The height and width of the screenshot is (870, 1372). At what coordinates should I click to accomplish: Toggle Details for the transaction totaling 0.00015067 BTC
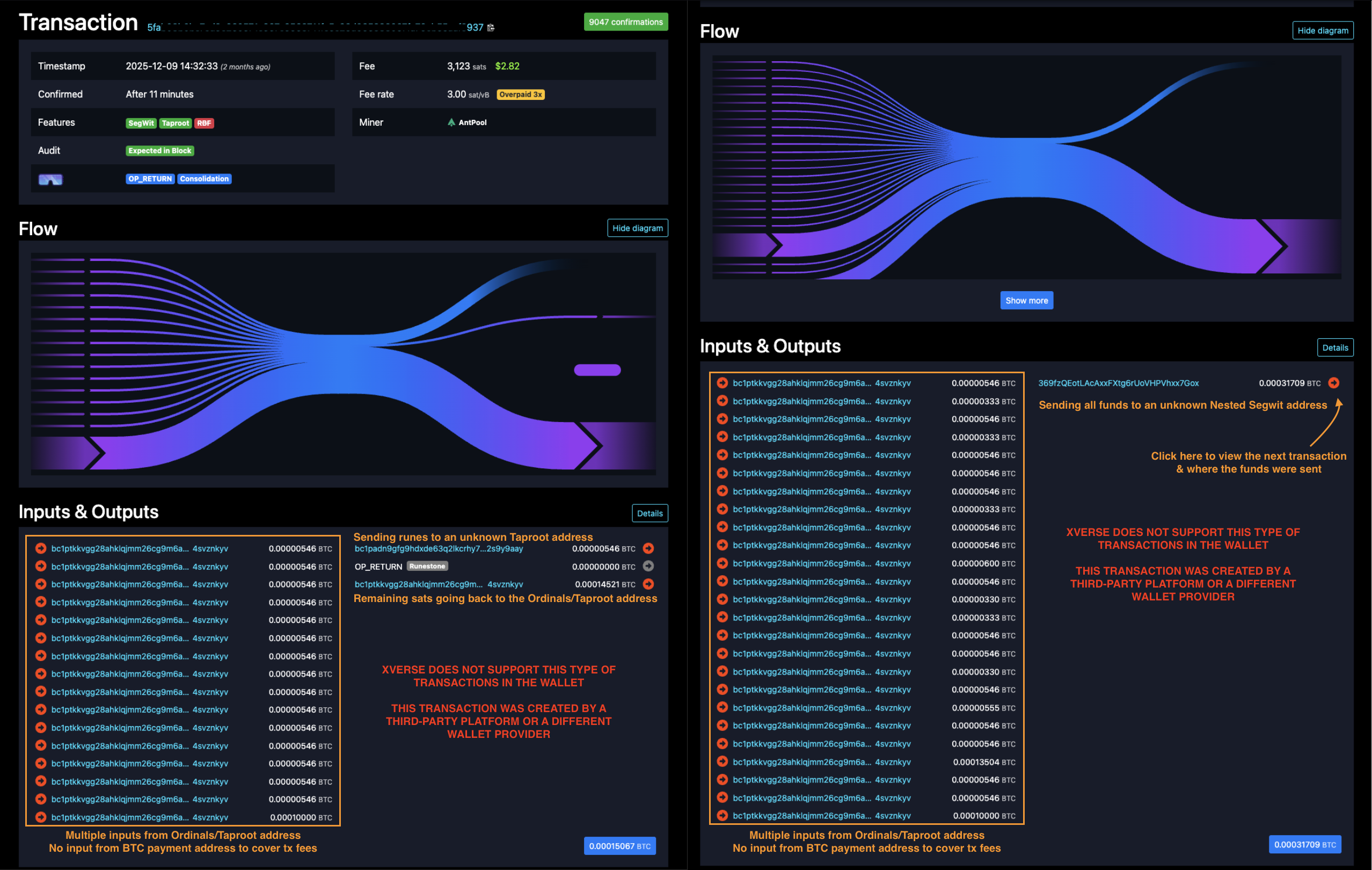point(649,513)
